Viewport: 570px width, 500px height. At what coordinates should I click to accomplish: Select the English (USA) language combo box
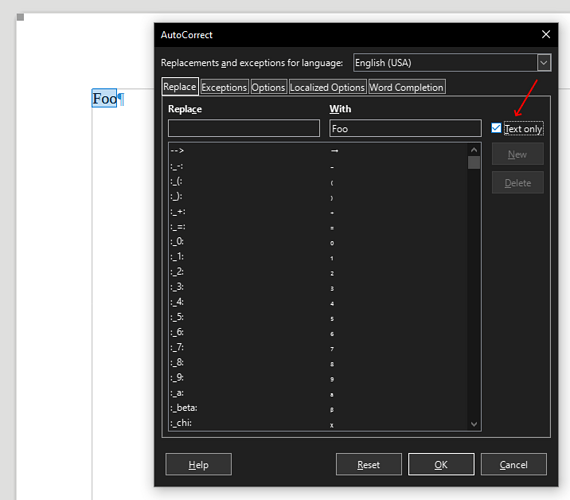452,63
